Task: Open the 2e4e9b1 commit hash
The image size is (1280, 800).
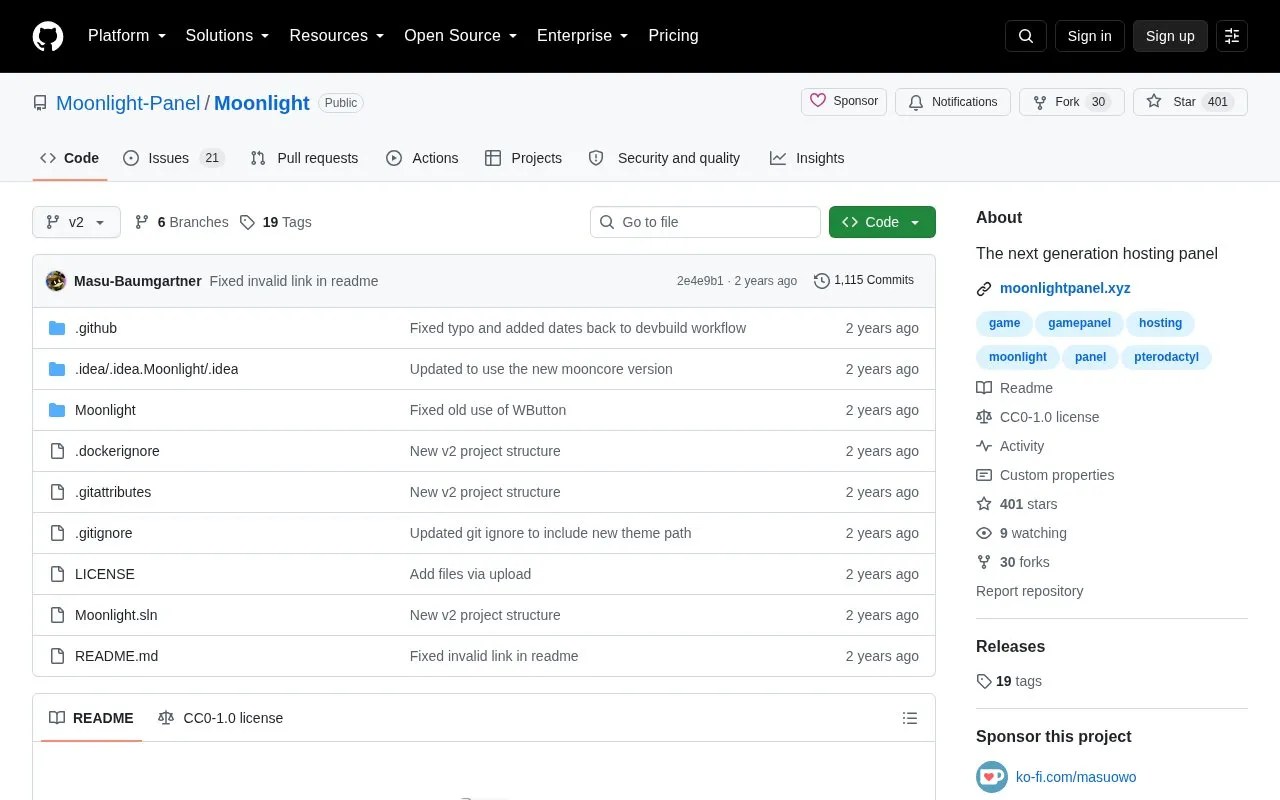Action: click(x=700, y=281)
